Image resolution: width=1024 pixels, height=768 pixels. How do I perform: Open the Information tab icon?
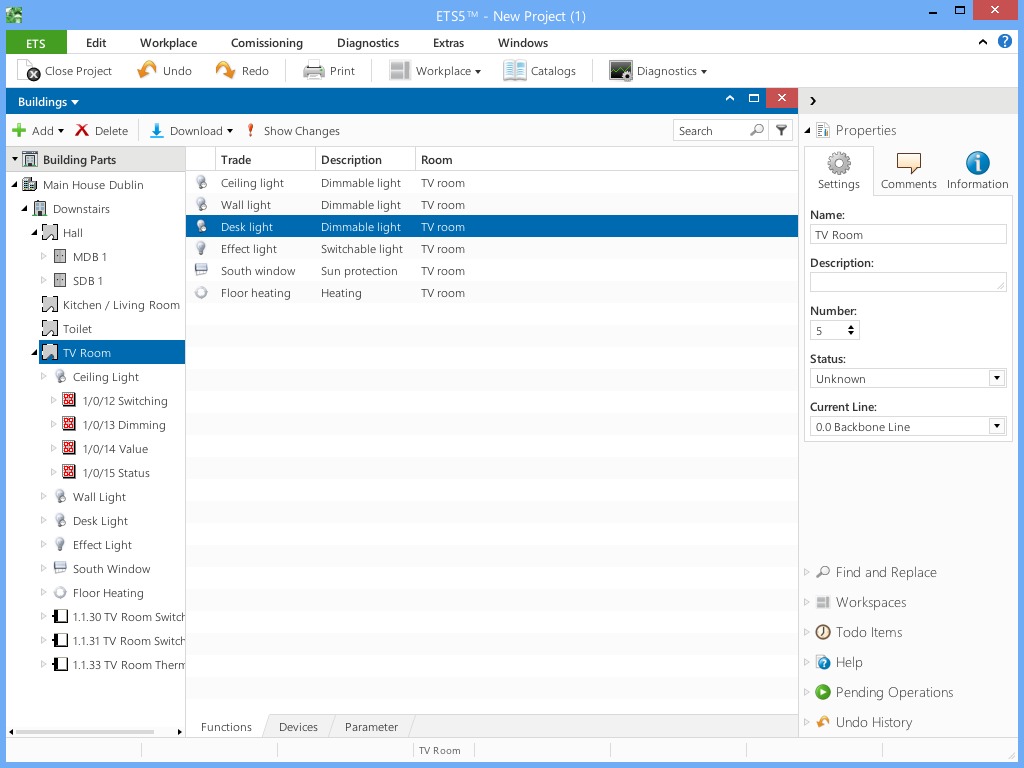tap(977, 164)
